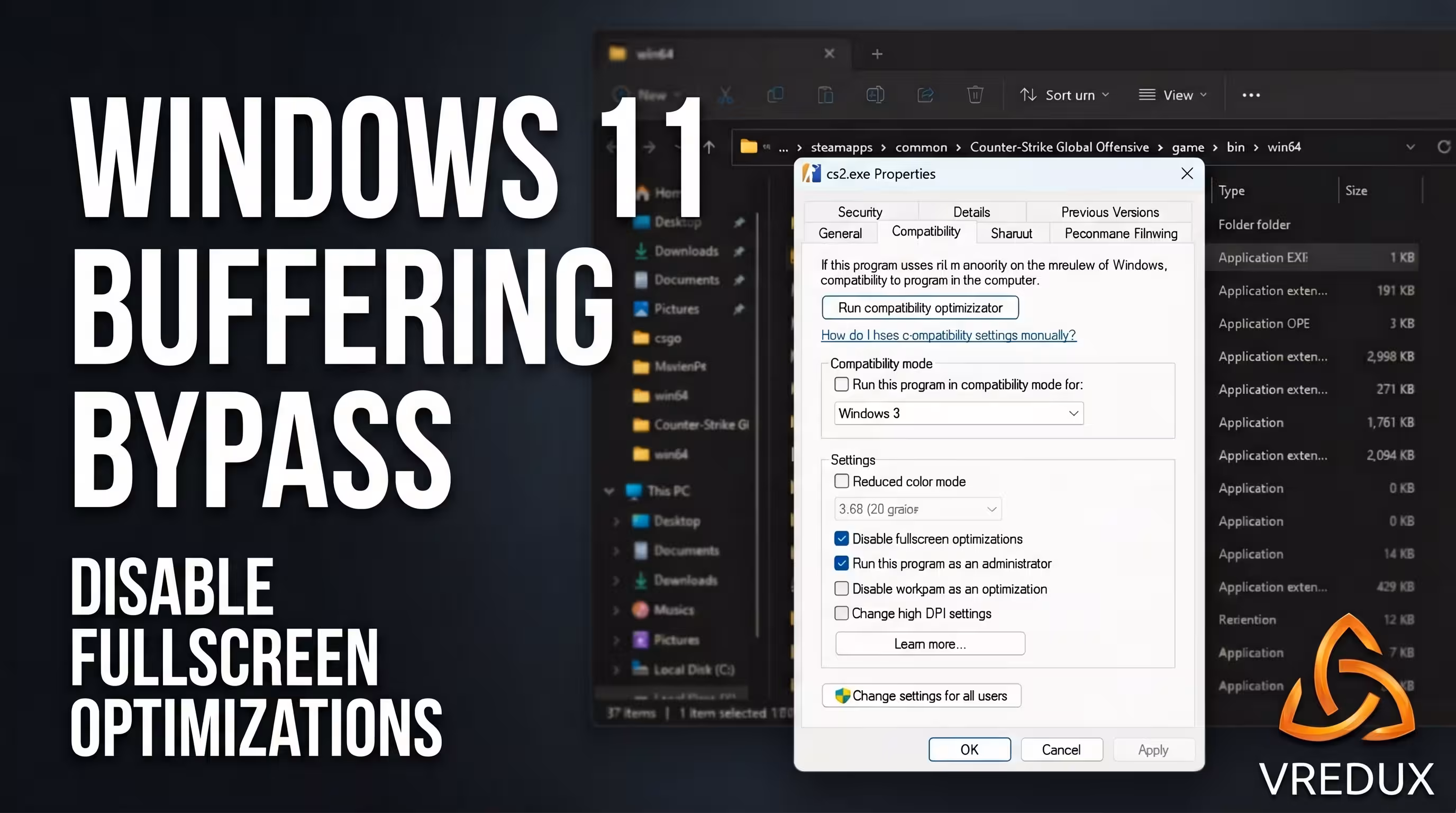
Task: Close the win64 Explorer tab
Action: click(x=829, y=53)
